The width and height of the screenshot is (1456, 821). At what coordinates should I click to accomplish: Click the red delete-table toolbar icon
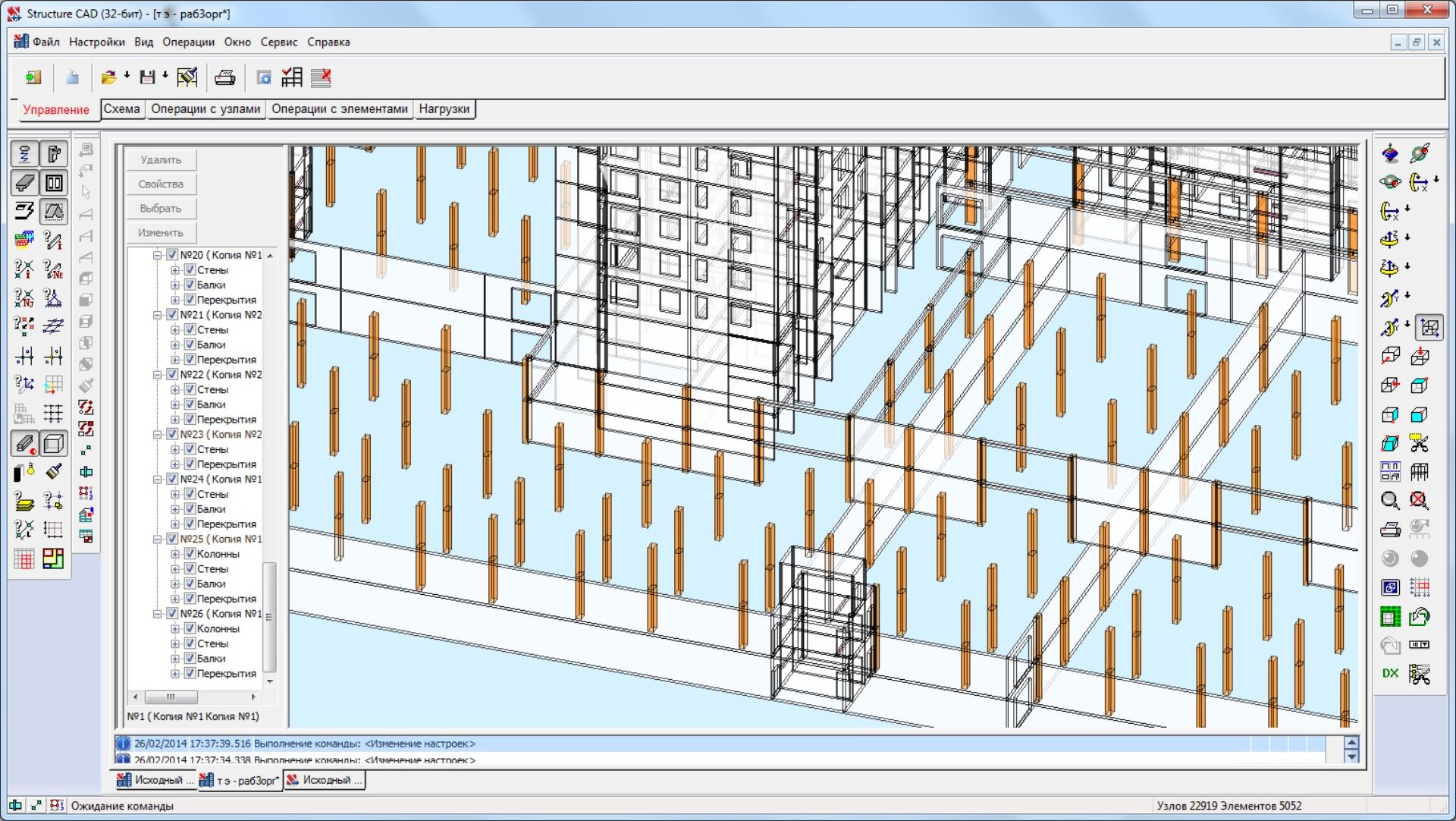coord(321,77)
